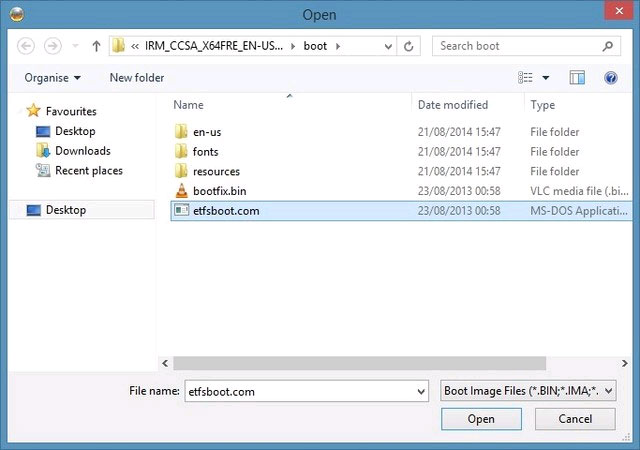Image resolution: width=640 pixels, height=450 pixels.
Task: Click the search magnifier icon
Action: (608, 46)
